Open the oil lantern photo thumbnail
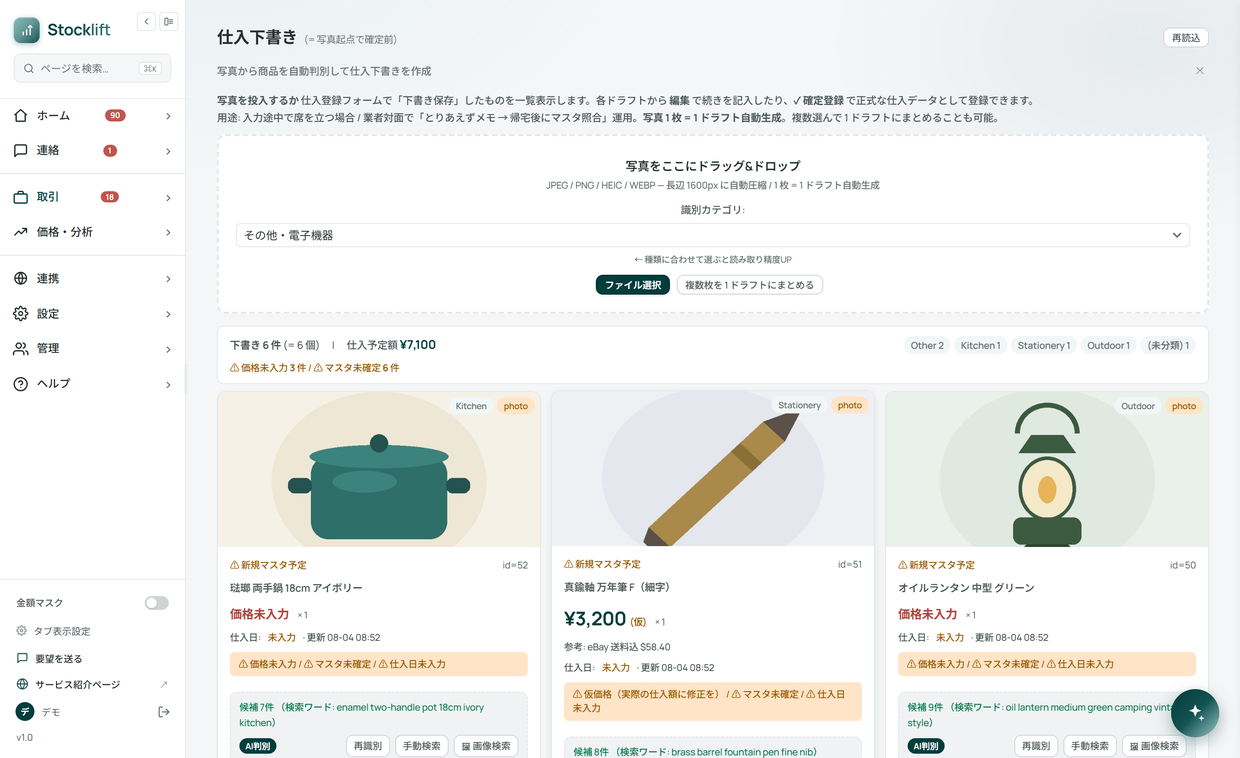 (x=1047, y=469)
